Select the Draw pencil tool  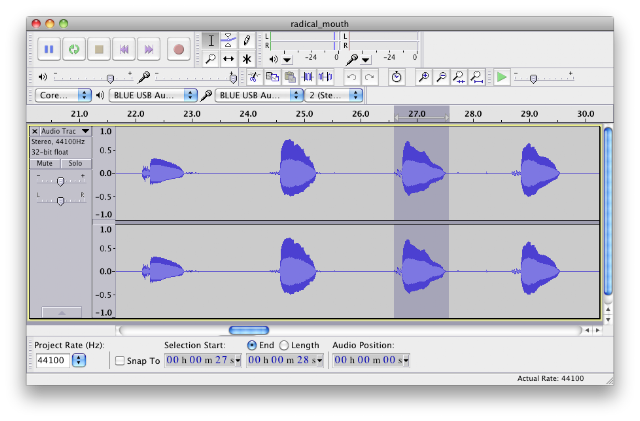point(247,40)
